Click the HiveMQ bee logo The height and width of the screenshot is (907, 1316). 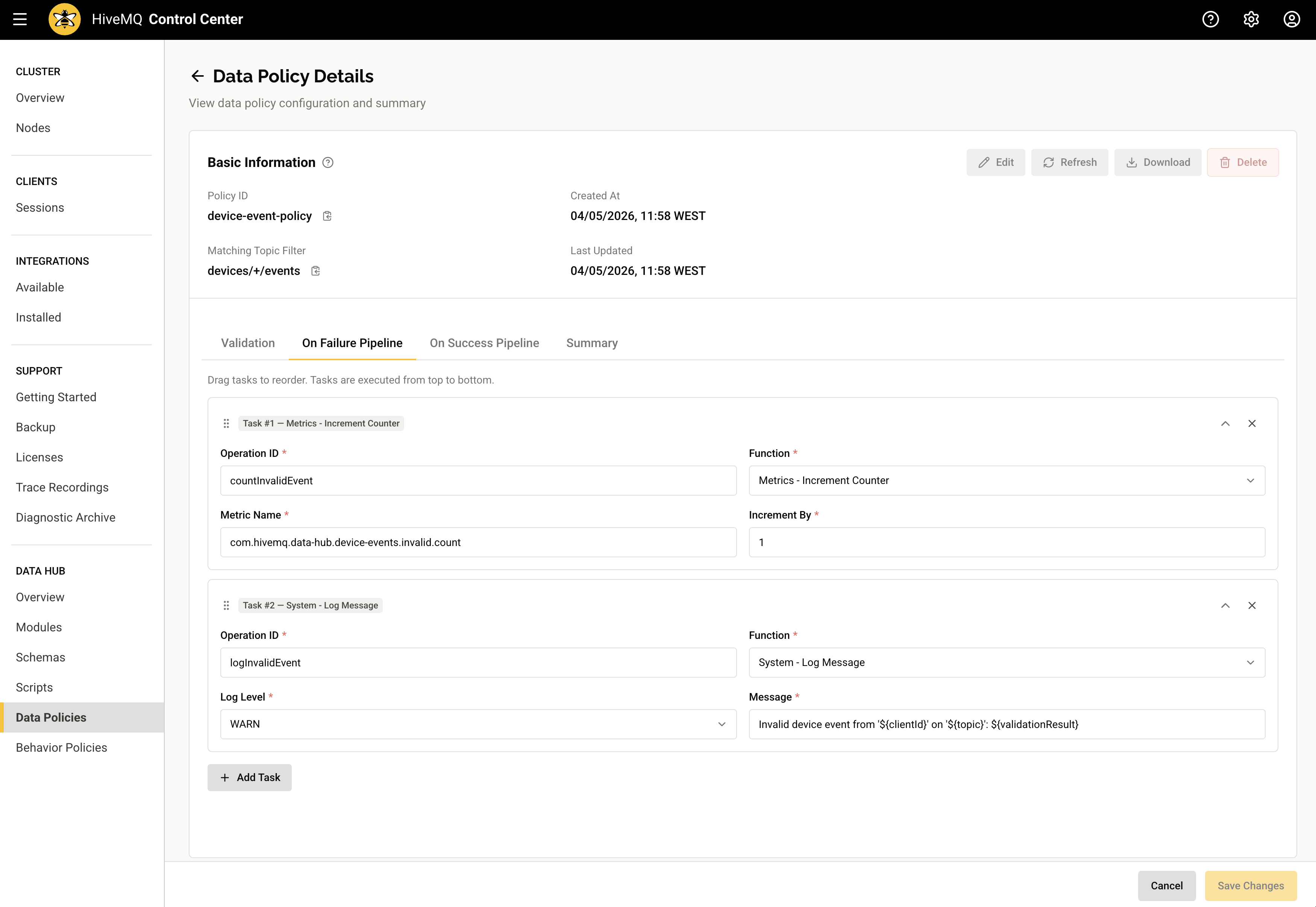[x=65, y=19]
